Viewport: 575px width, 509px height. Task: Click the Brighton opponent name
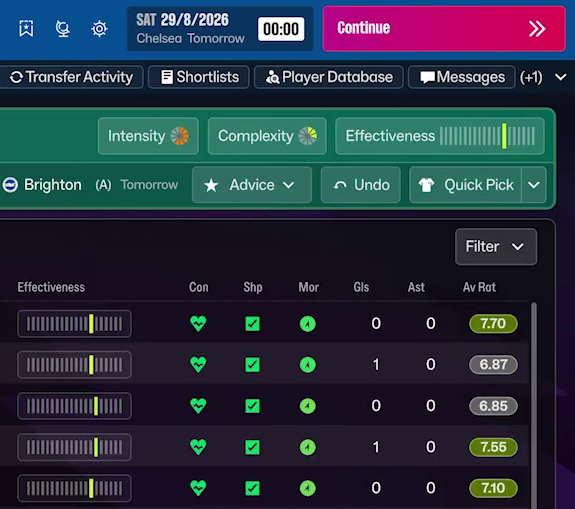53,185
